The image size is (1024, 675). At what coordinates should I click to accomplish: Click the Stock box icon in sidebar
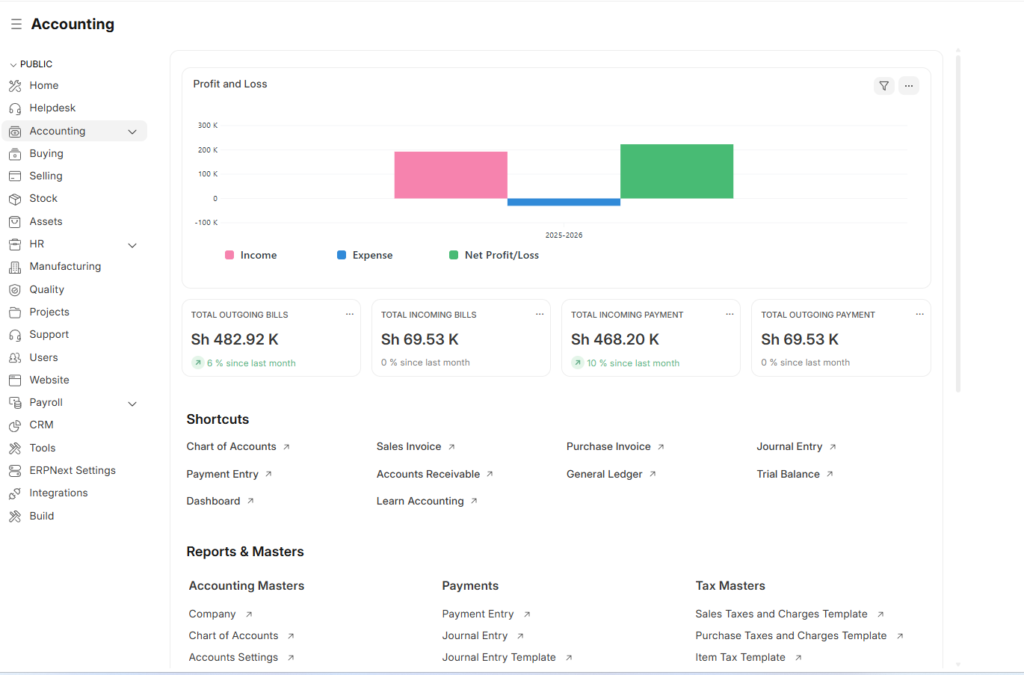click(x=15, y=199)
